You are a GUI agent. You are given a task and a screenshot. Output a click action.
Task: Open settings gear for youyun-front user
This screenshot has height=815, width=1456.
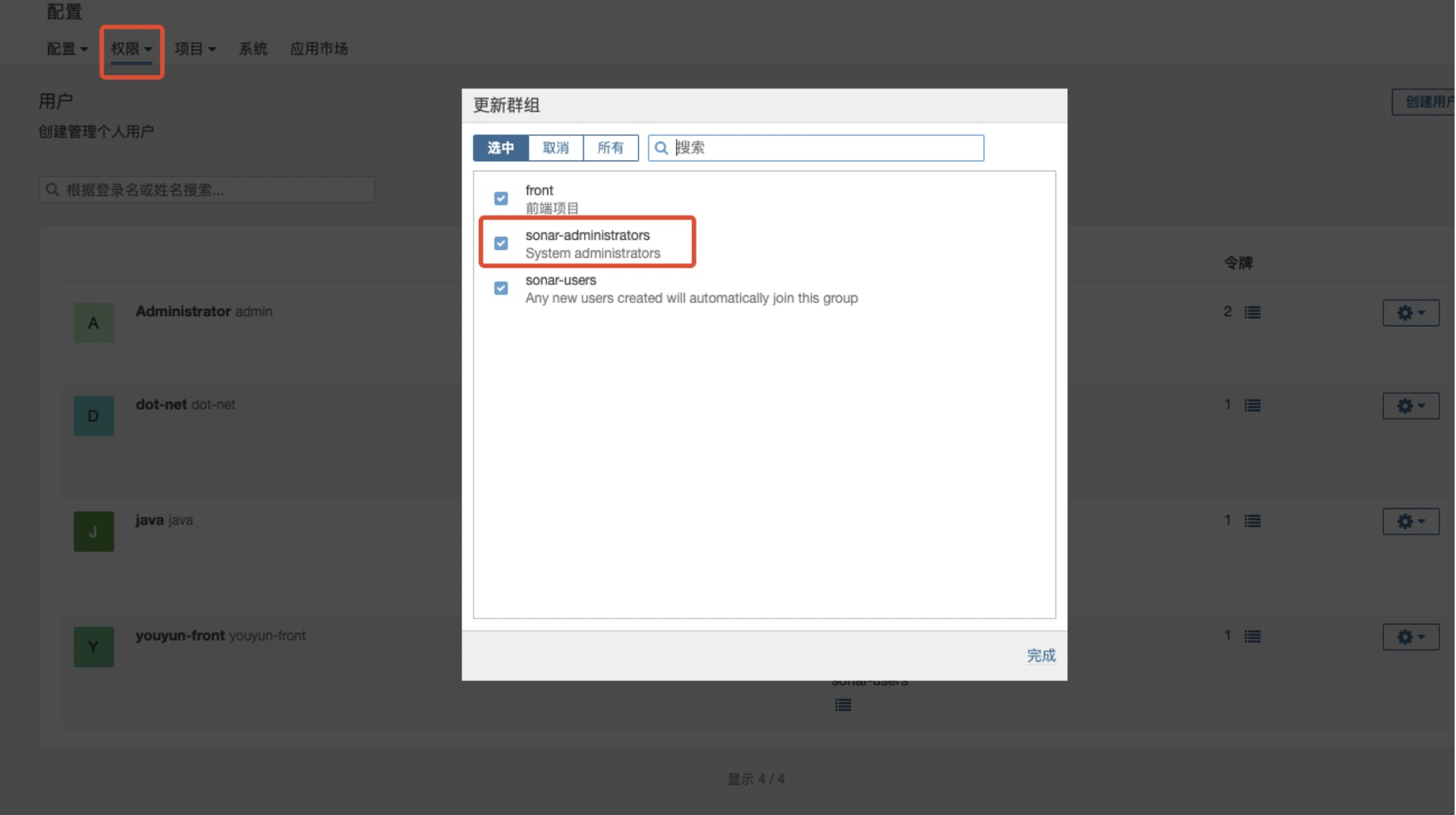(x=1410, y=636)
